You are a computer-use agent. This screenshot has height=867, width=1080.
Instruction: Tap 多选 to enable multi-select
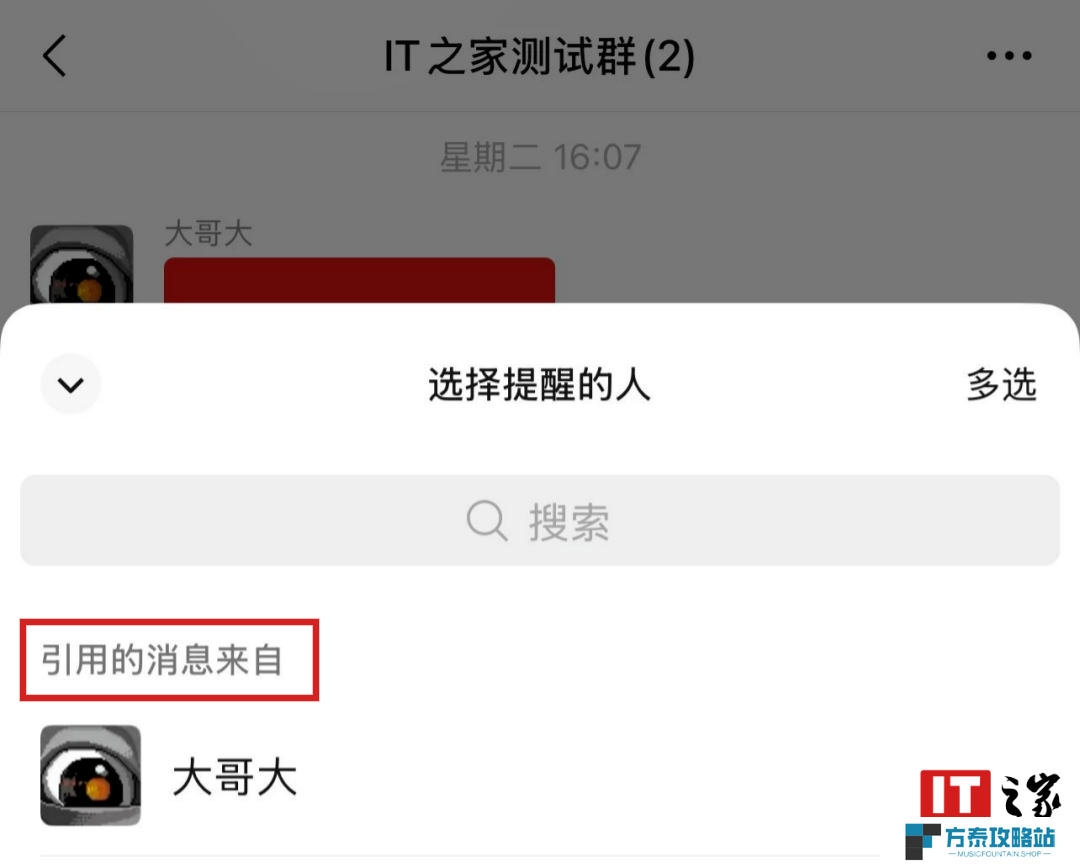click(1001, 384)
